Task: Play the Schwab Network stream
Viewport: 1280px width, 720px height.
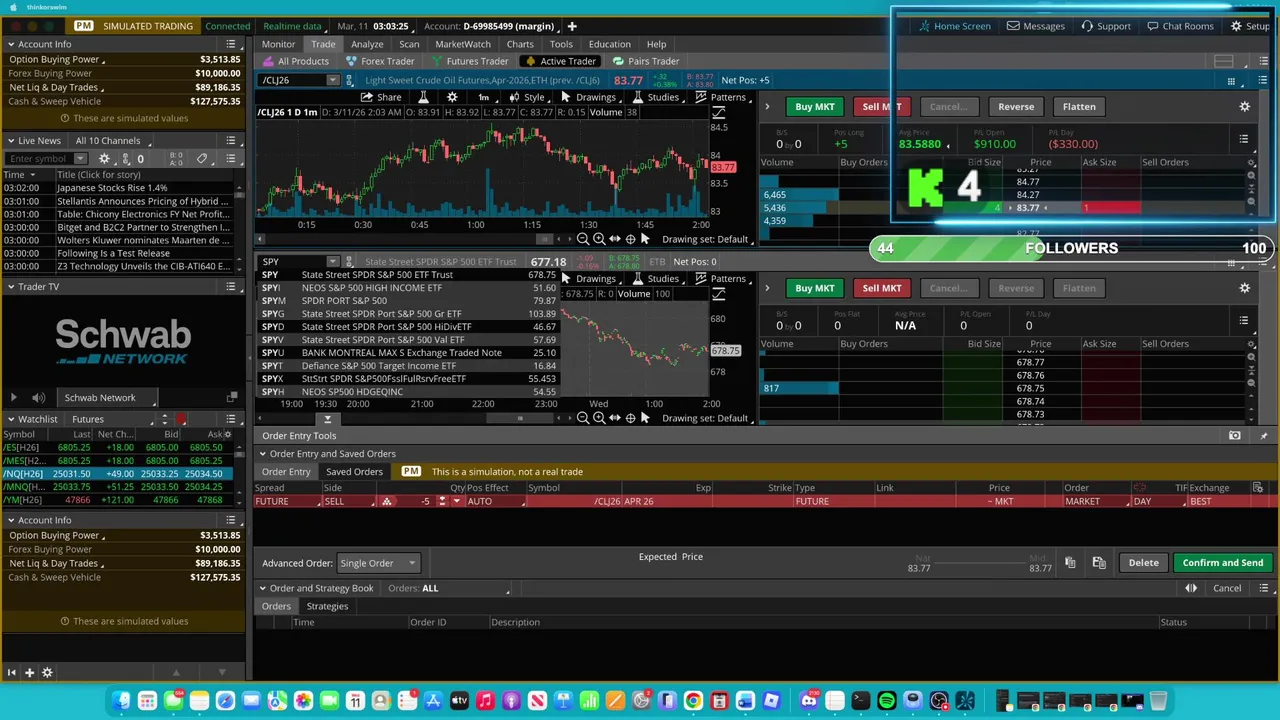Action: pyautogui.click(x=13, y=397)
